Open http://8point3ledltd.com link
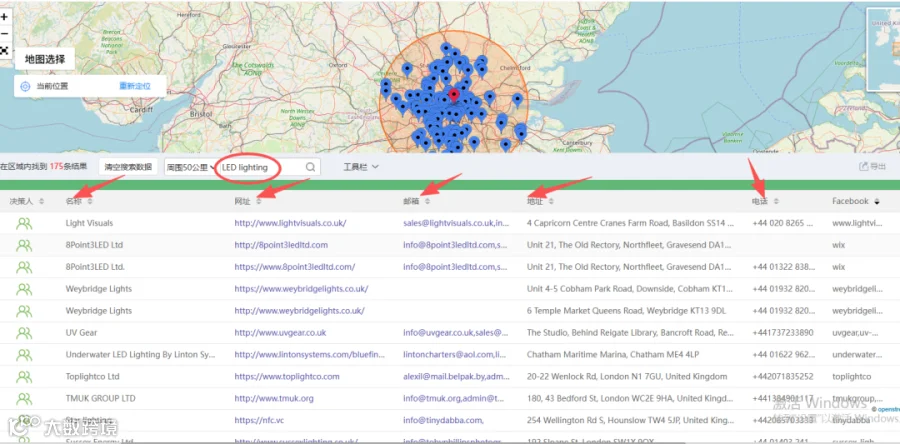This screenshot has height=444, width=900. click(x=281, y=245)
